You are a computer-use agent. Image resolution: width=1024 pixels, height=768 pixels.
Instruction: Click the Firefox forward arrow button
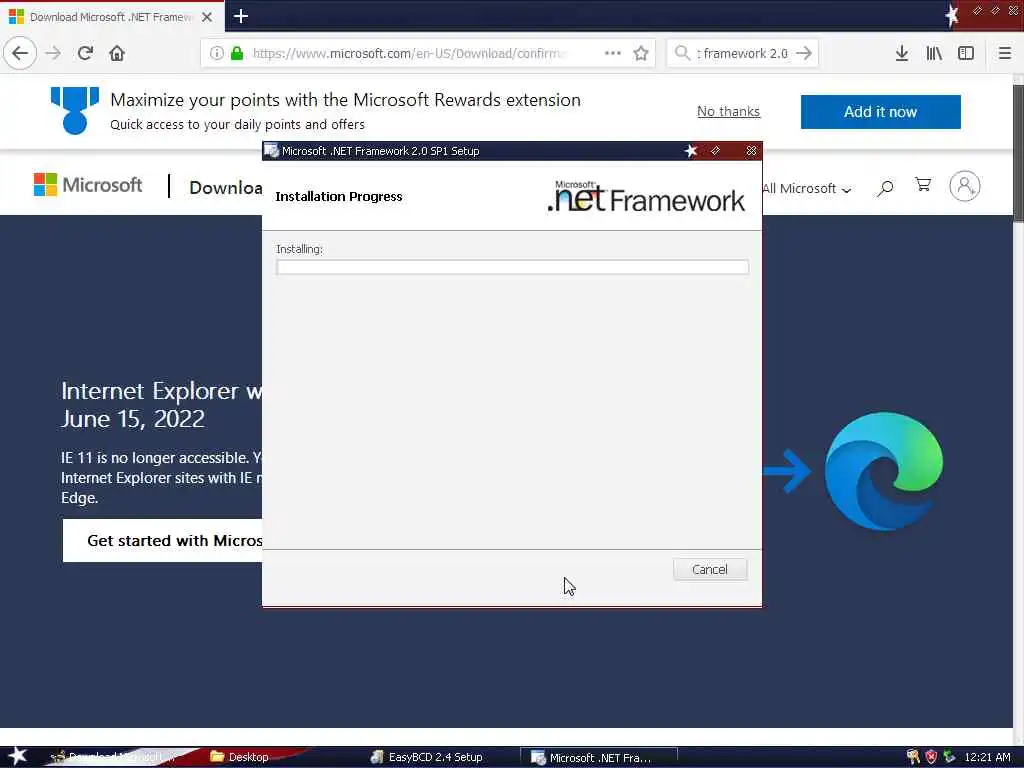[x=54, y=53]
